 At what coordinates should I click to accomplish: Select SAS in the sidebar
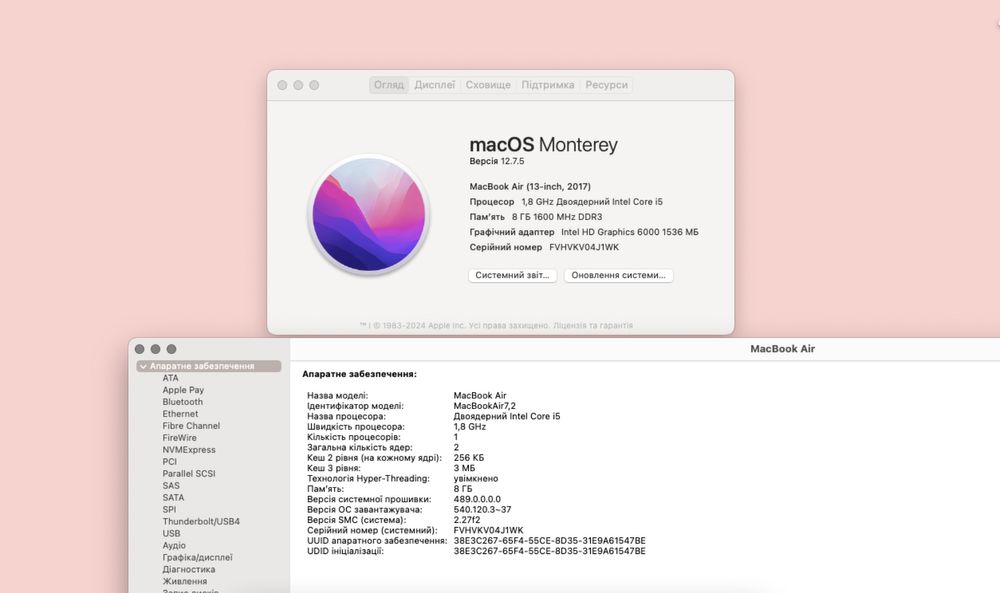click(x=171, y=486)
